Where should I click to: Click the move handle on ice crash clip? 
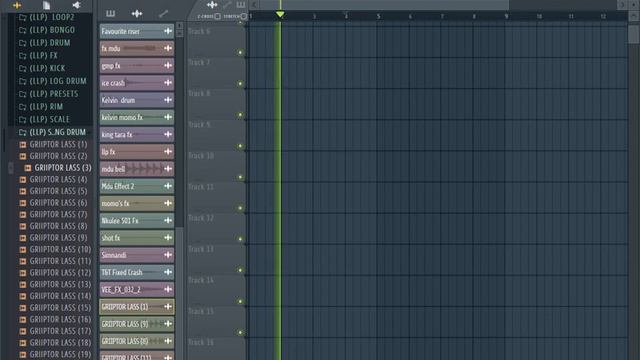[x=168, y=83]
